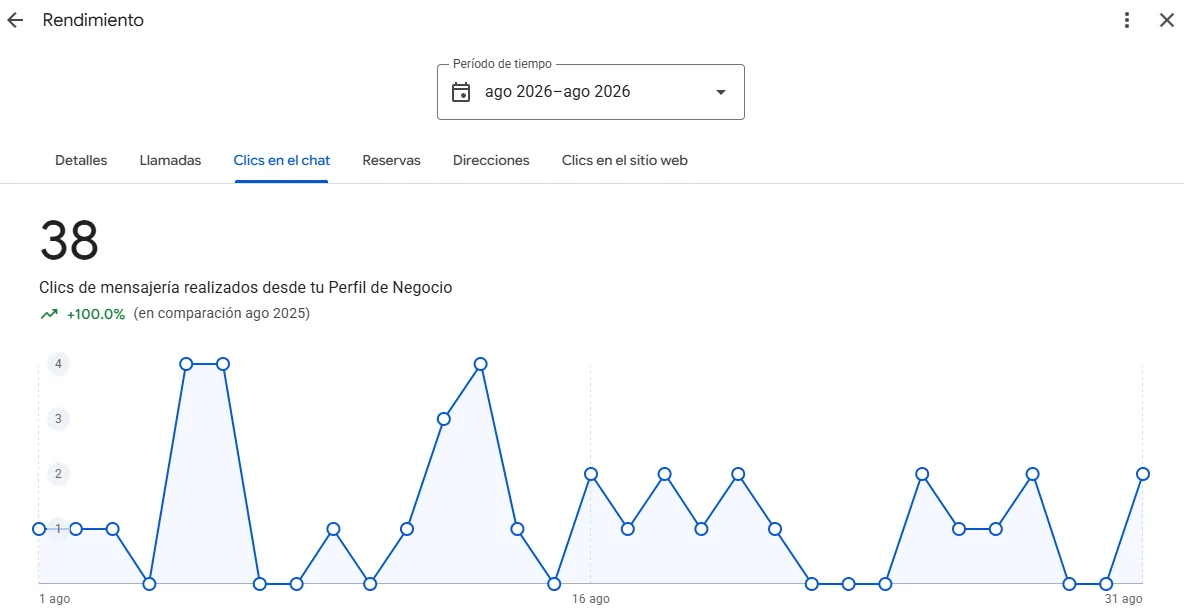Expand the time period dropdown arrow

tap(720, 92)
